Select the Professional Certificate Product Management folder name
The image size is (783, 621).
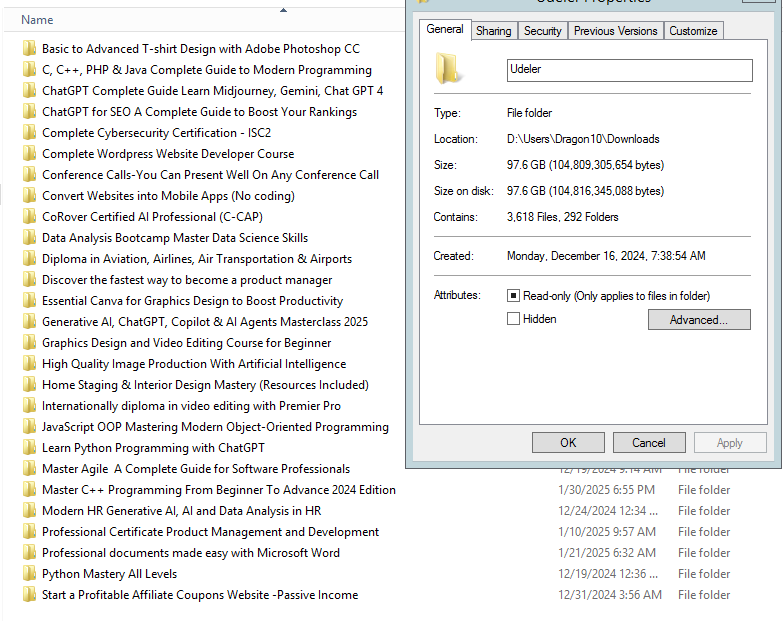point(210,532)
